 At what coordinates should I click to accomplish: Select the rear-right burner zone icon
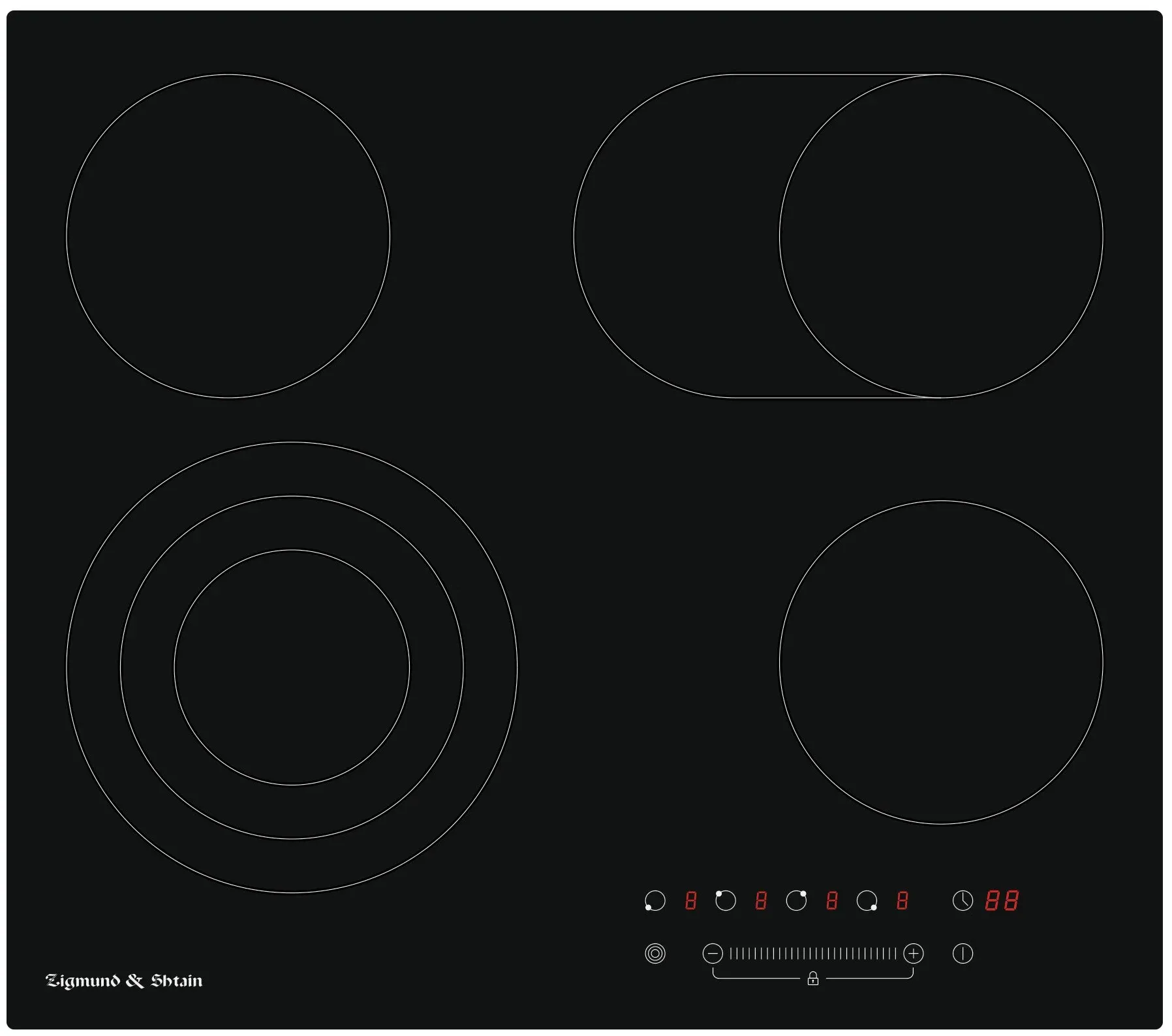click(x=796, y=901)
